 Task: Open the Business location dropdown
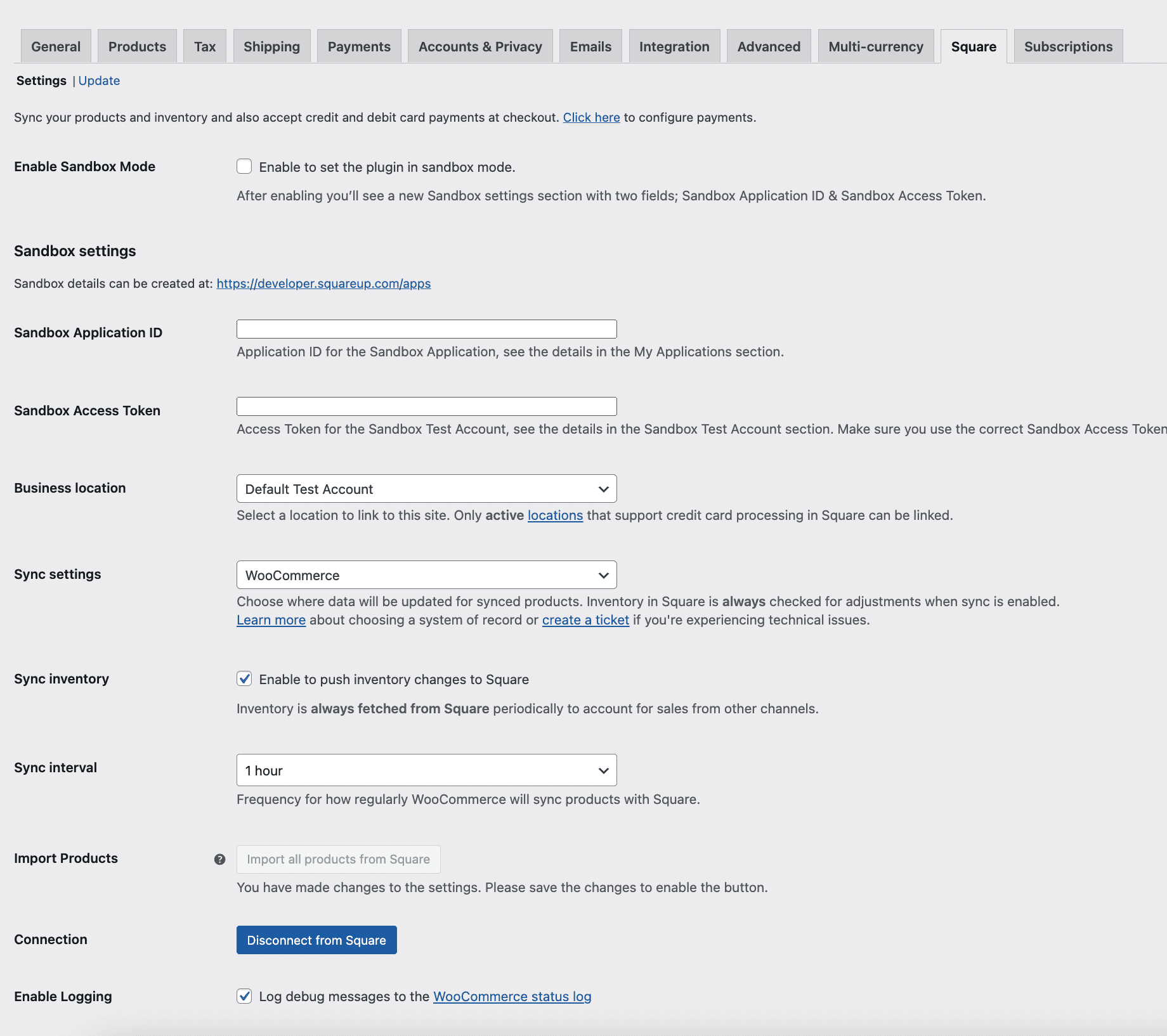point(426,489)
